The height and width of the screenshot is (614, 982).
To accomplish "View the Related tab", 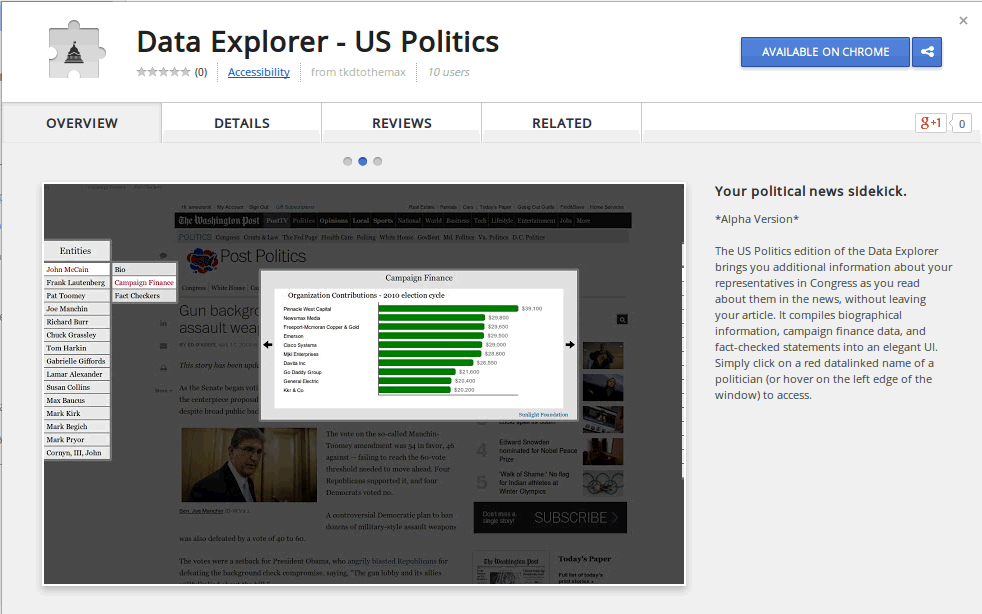I will pyautogui.click(x=562, y=123).
